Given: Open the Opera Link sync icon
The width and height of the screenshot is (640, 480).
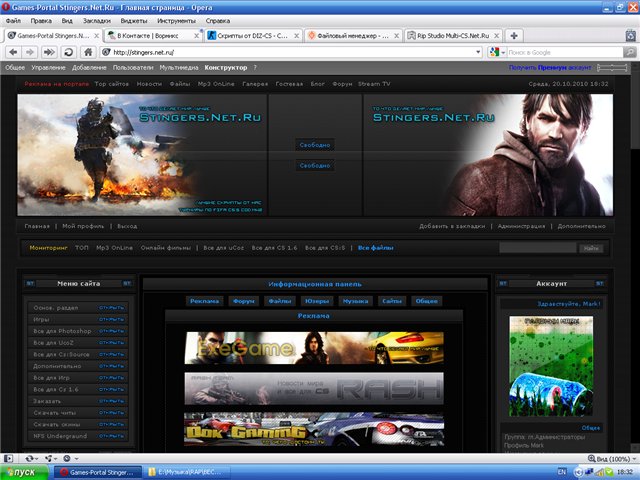Looking at the screenshot, I should [x=31, y=459].
